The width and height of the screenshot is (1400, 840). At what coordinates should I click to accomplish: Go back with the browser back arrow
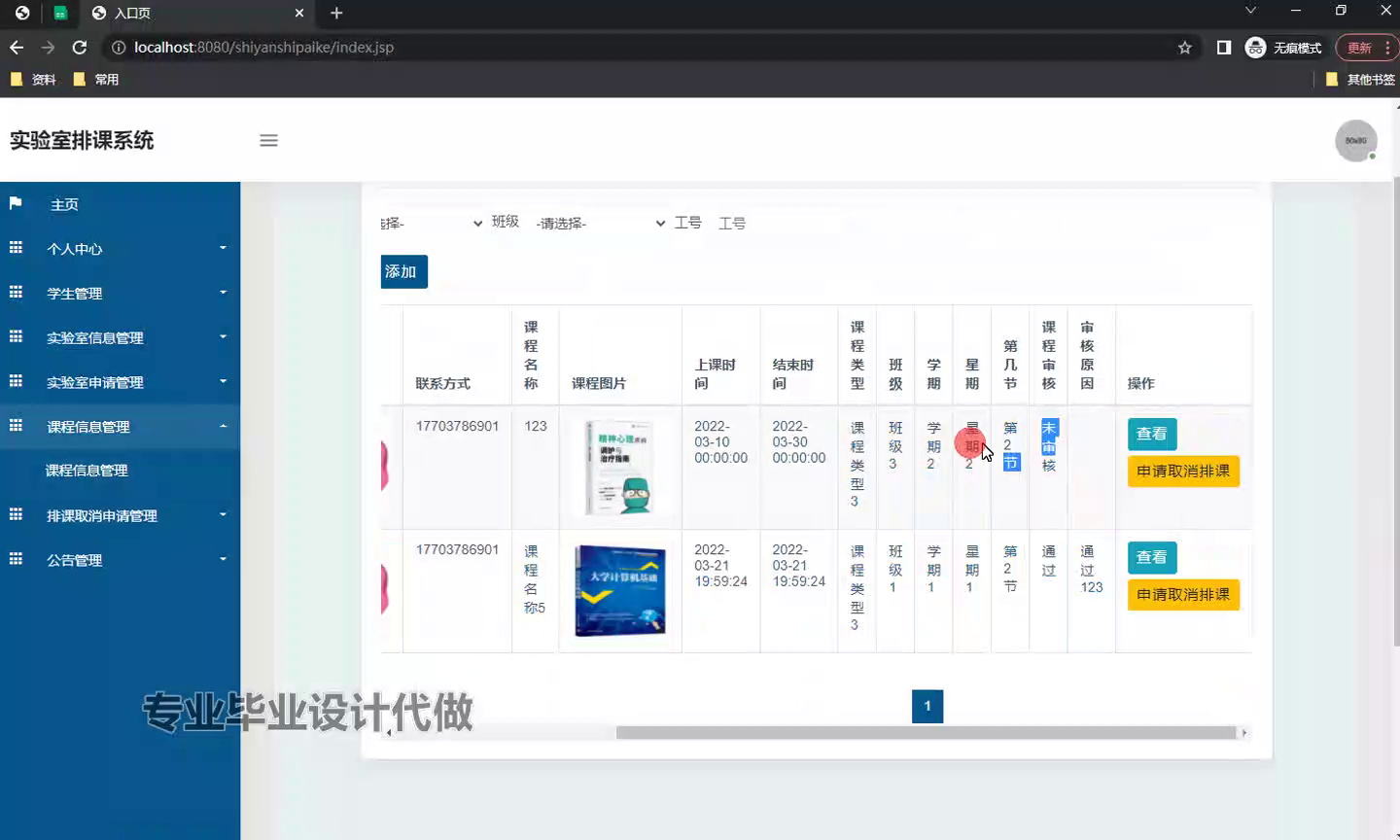17,48
